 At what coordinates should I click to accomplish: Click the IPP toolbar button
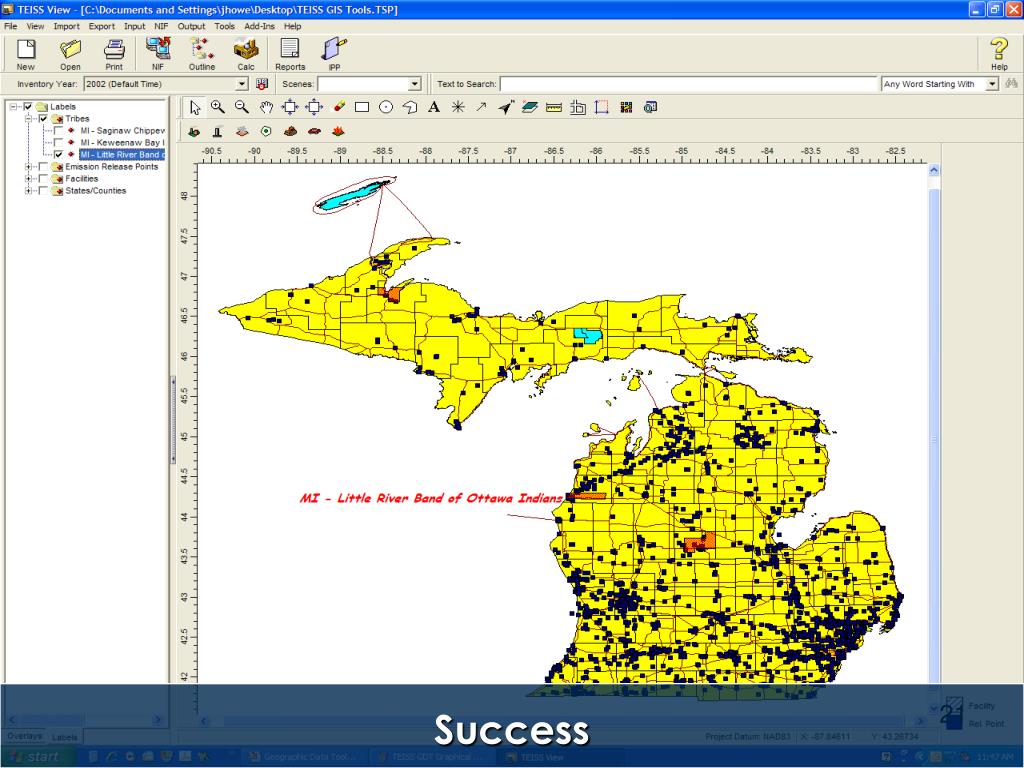[334, 54]
